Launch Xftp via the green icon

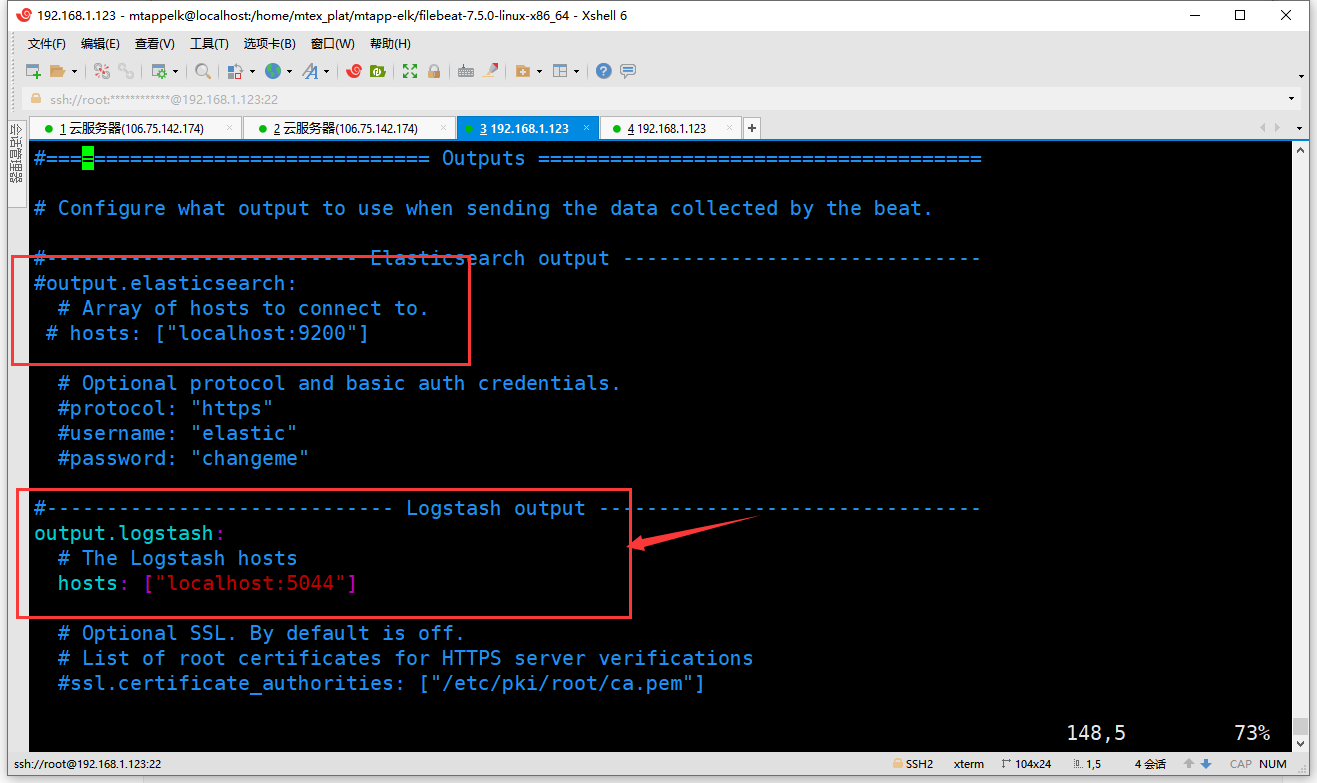(377, 71)
